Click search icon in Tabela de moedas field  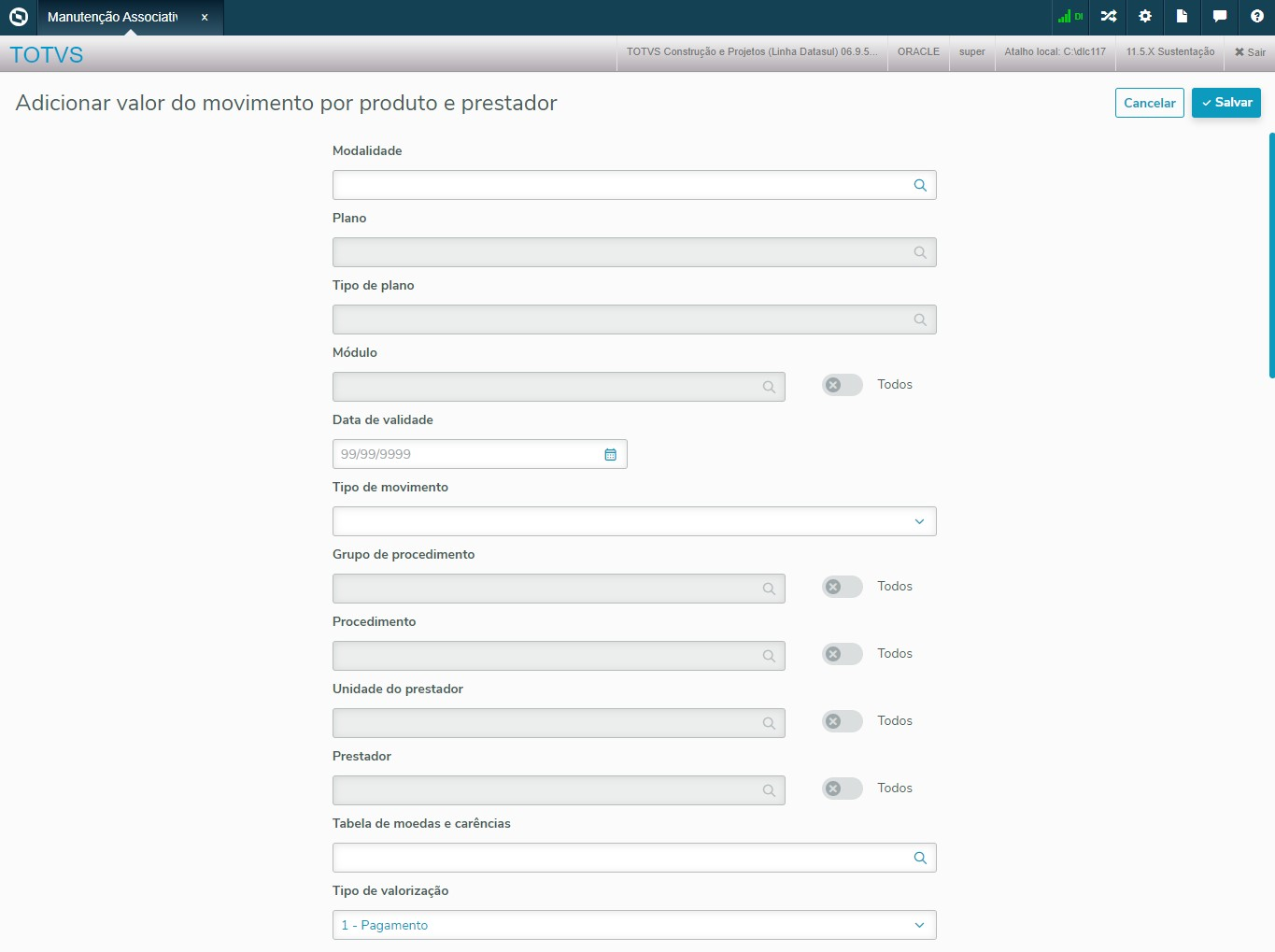[920, 858]
